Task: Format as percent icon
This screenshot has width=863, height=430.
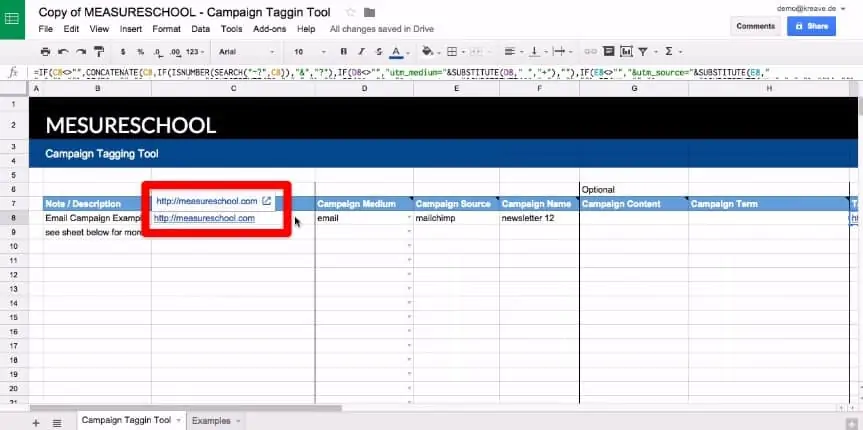Action: [140, 52]
